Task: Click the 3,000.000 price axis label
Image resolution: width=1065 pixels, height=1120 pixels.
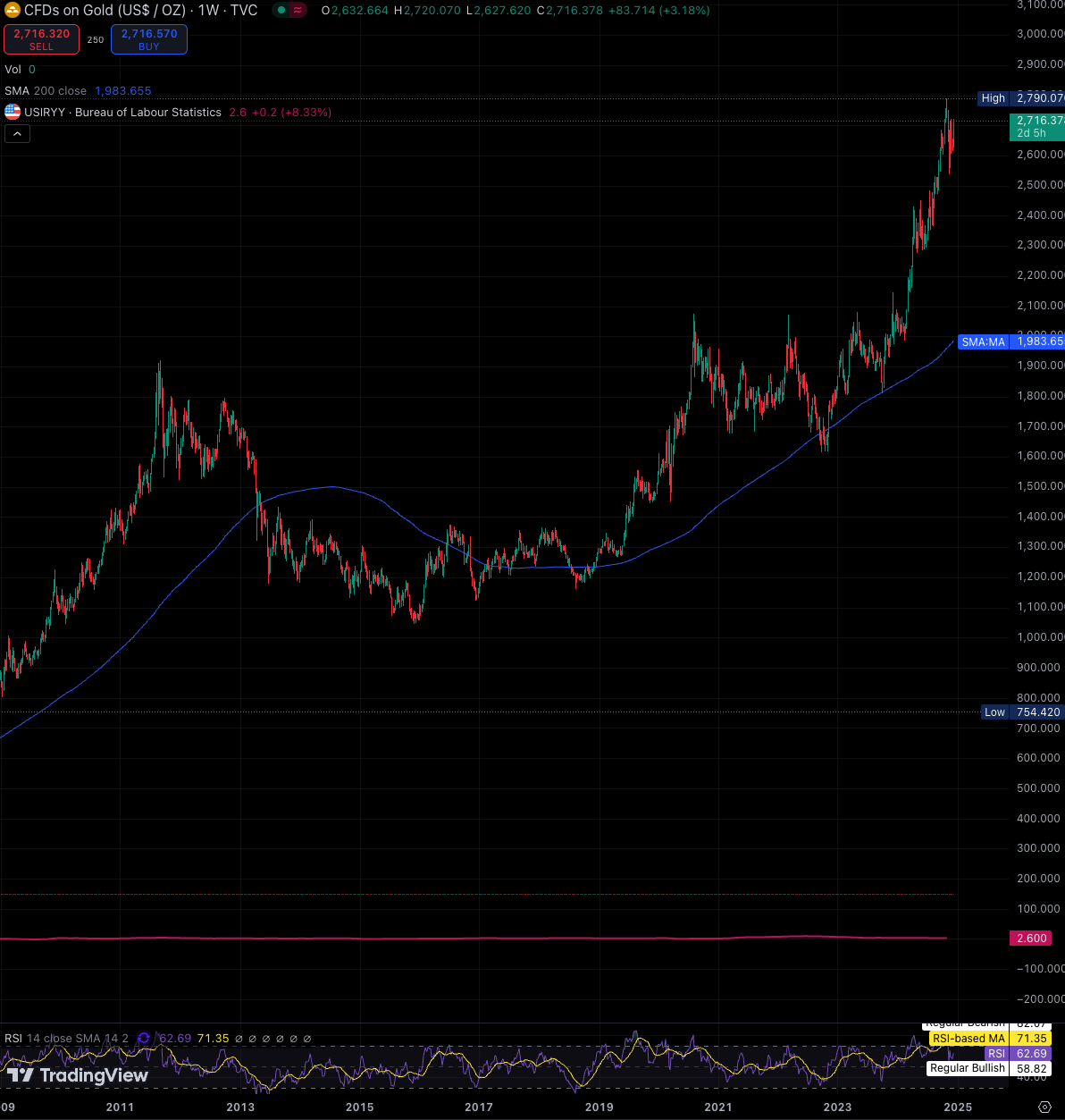Action: 1040,34
